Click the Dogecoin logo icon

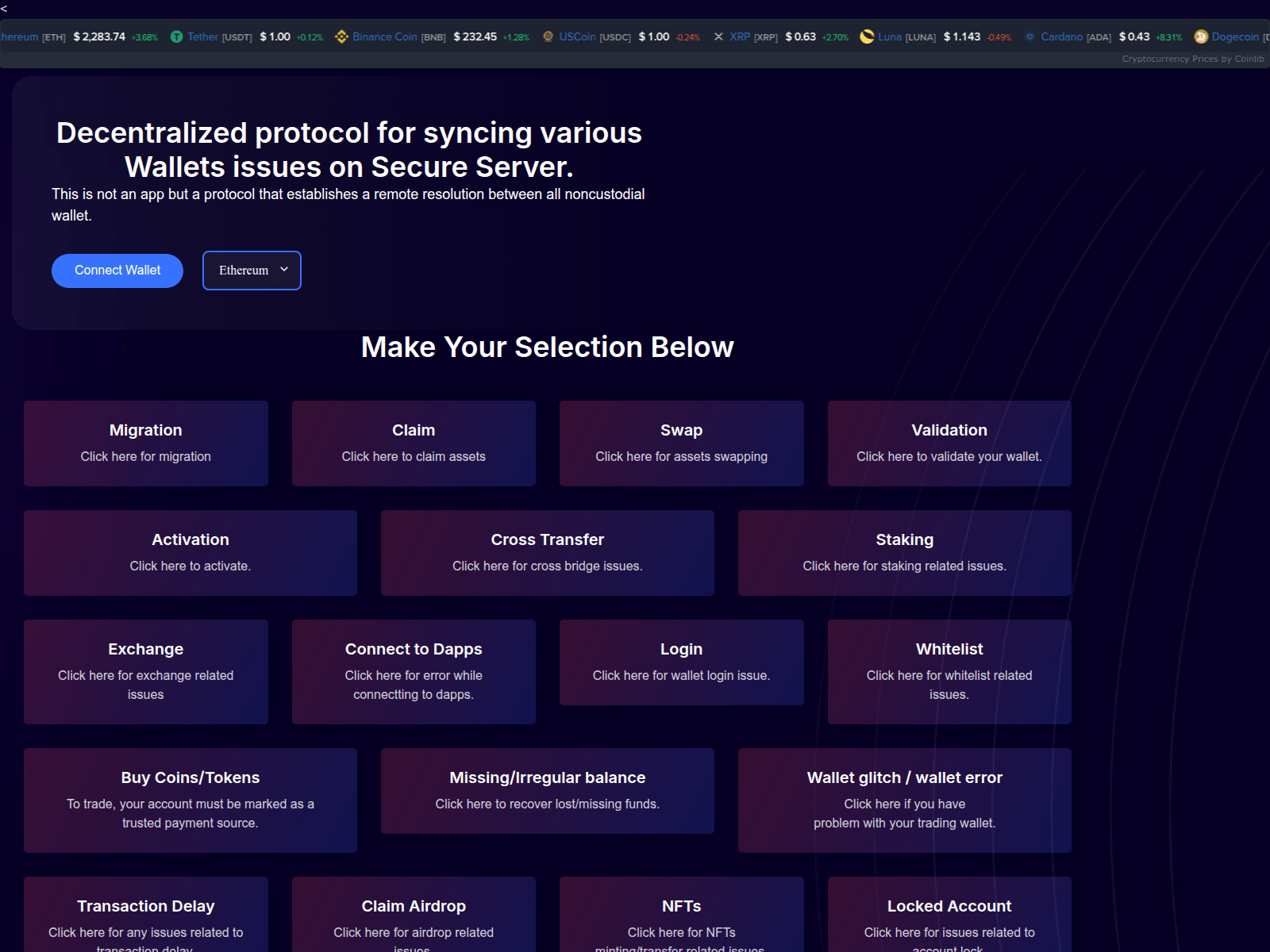click(1201, 37)
